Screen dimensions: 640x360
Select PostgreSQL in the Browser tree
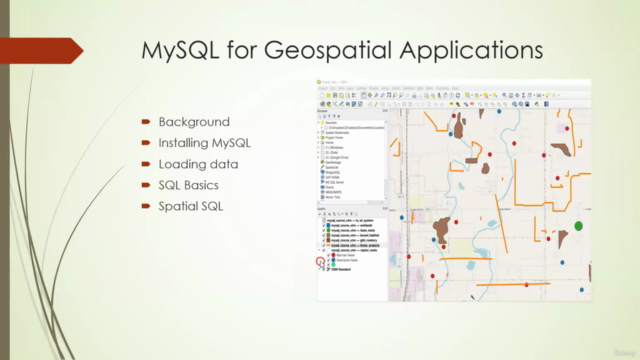[333, 172]
